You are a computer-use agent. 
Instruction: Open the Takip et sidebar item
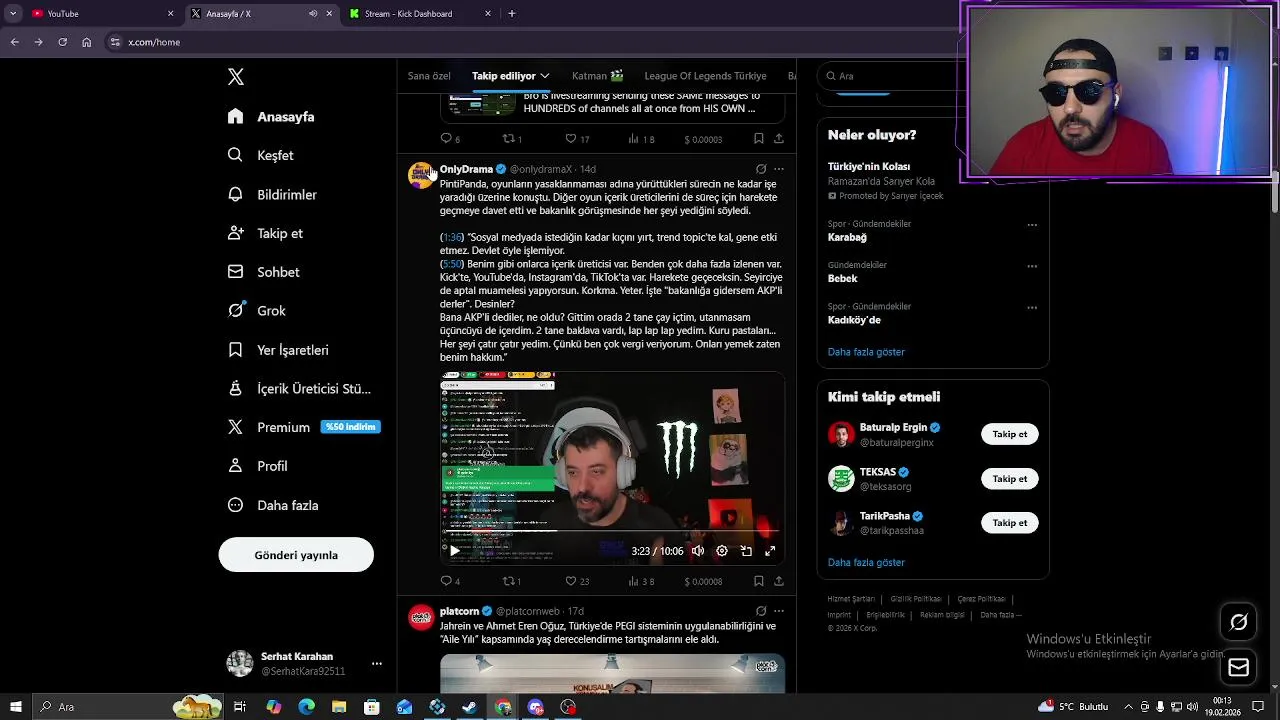[265, 233]
